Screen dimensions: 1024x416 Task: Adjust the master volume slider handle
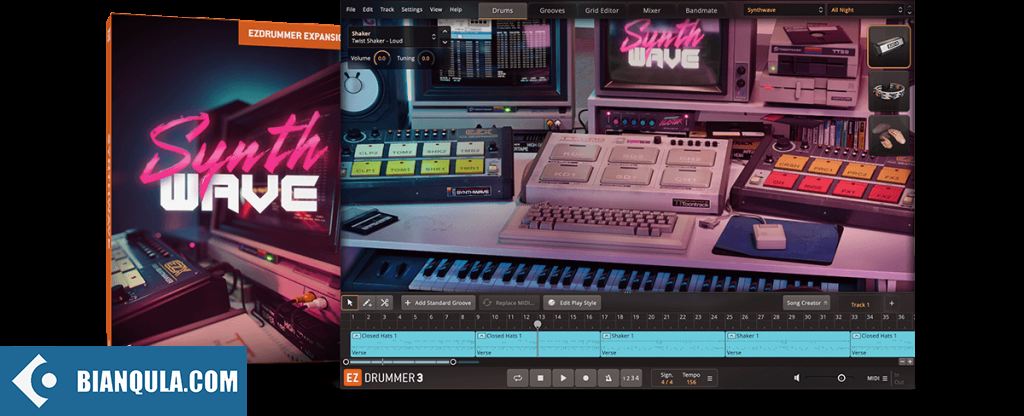841,378
